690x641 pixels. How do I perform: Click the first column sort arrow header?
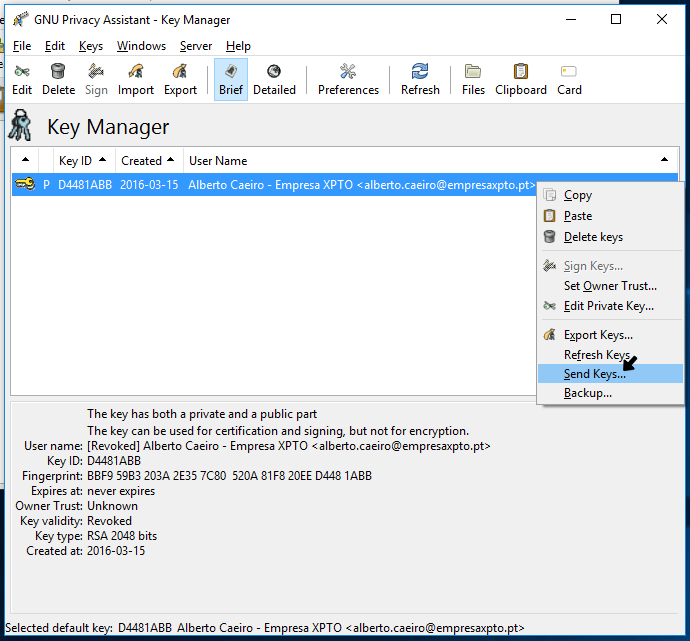(x=25, y=161)
